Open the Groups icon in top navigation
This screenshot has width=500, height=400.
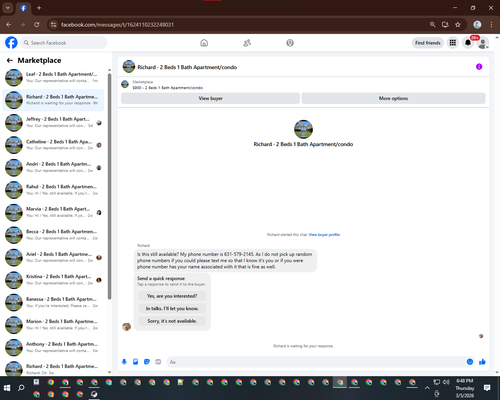click(x=290, y=43)
